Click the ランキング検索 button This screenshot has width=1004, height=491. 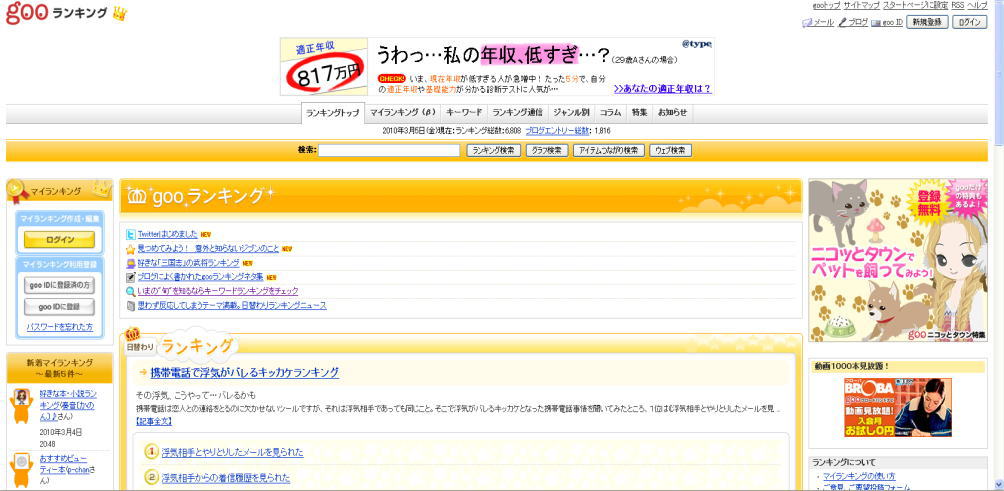pos(494,151)
